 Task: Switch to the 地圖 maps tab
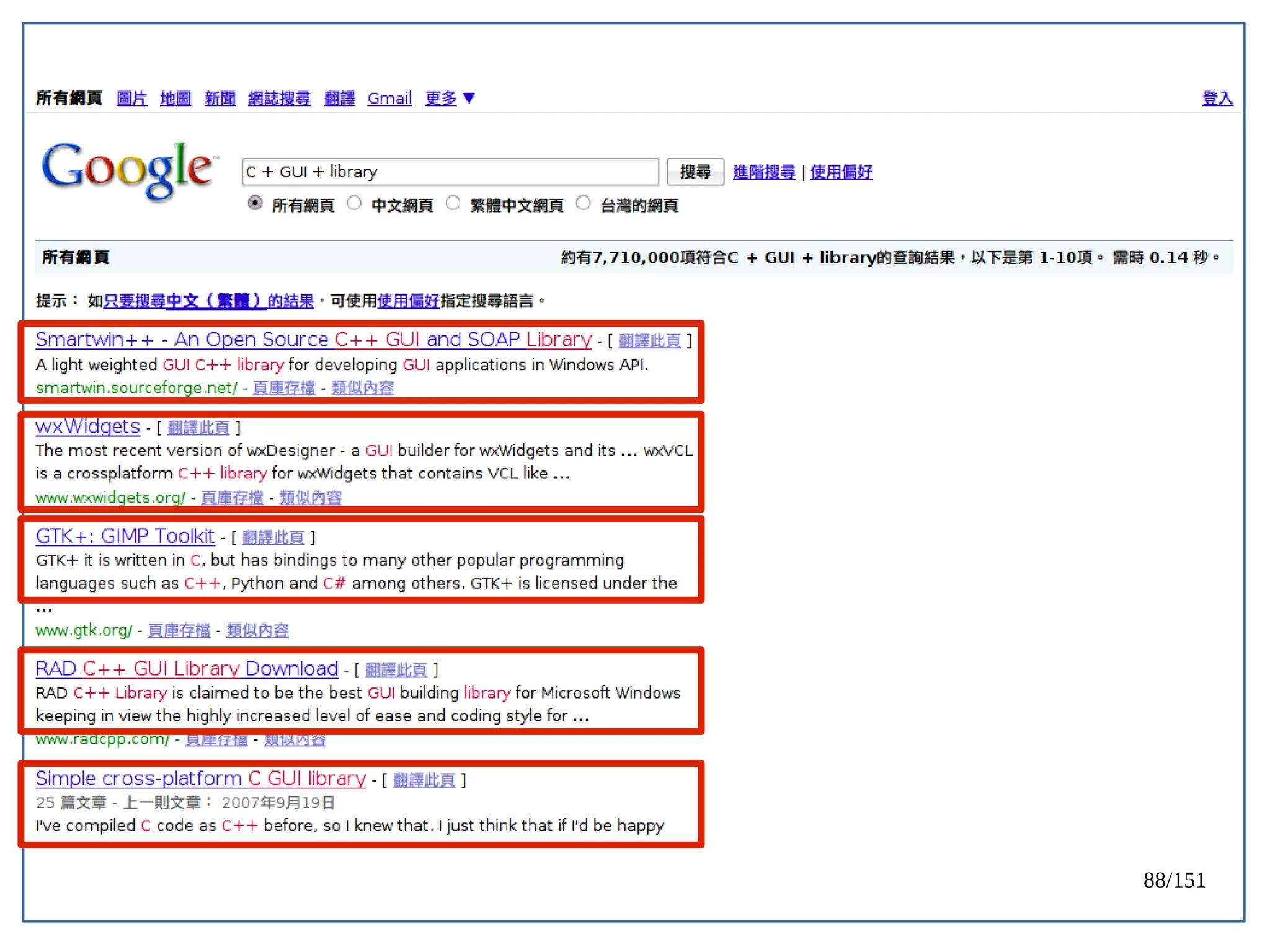[x=175, y=98]
